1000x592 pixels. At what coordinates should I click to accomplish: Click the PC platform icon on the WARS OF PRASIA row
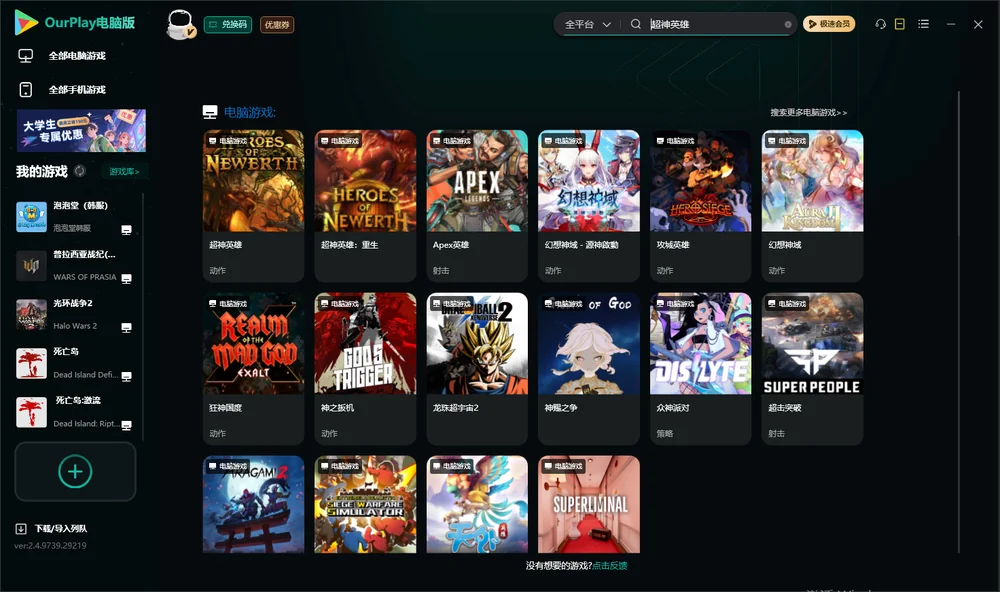(x=127, y=279)
